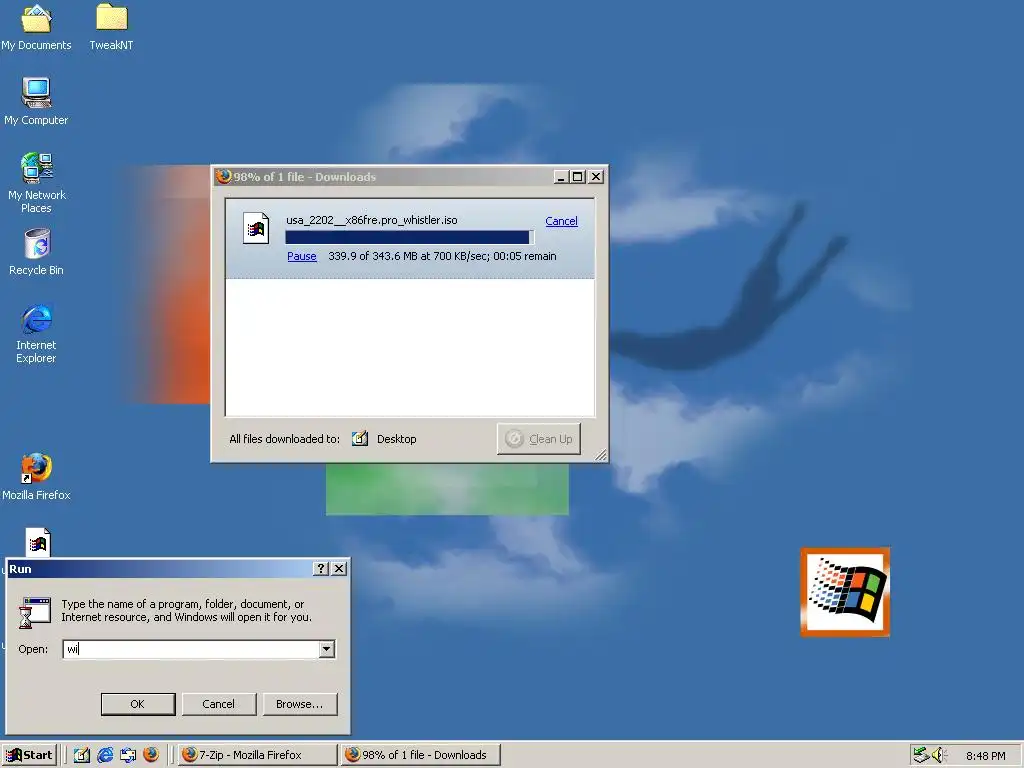Image resolution: width=1024 pixels, height=768 pixels.
Task: Click the volume speaker tray icon
Action: 938,755
